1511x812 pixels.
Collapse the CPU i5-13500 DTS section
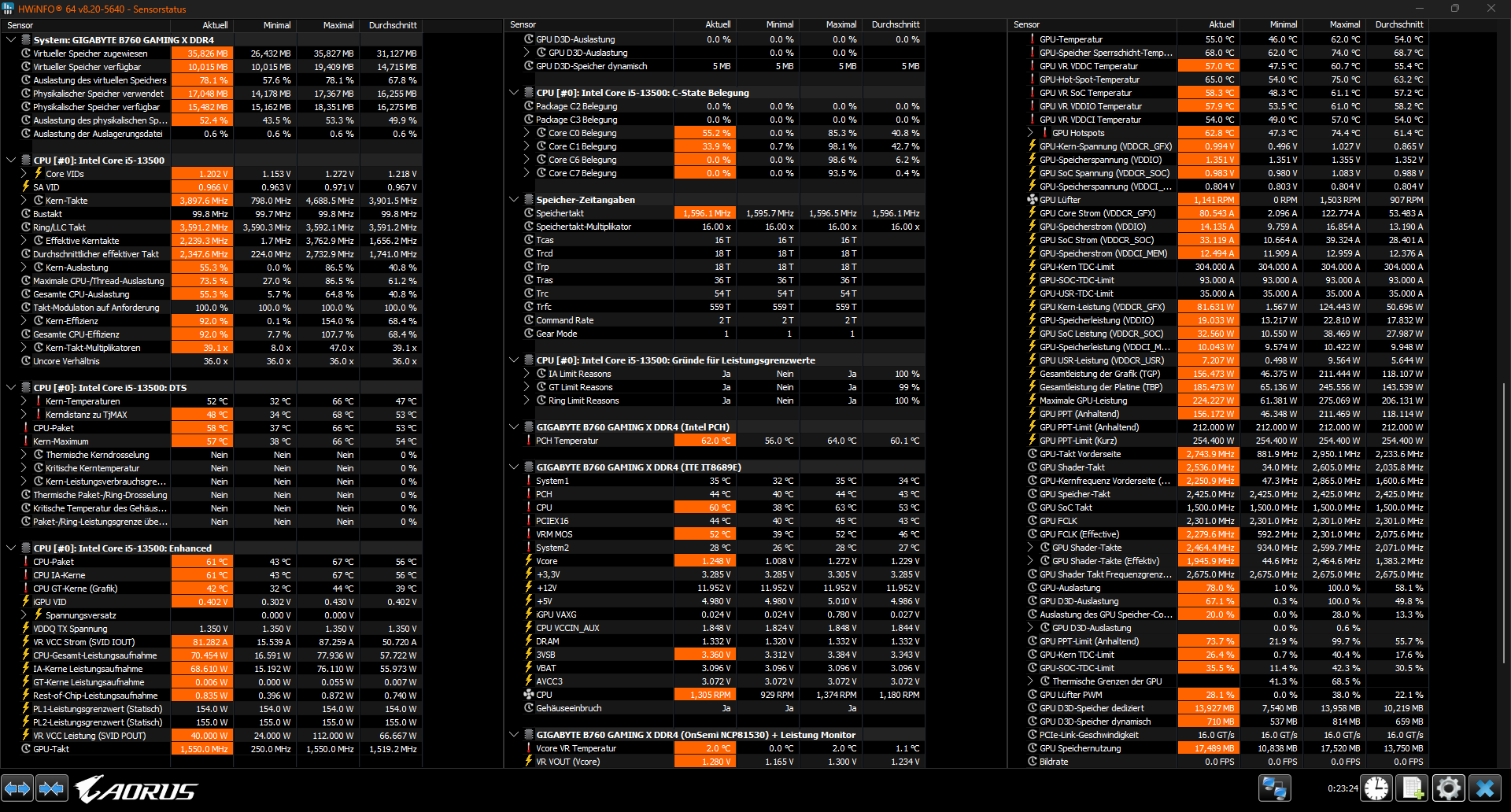point(11,388)
